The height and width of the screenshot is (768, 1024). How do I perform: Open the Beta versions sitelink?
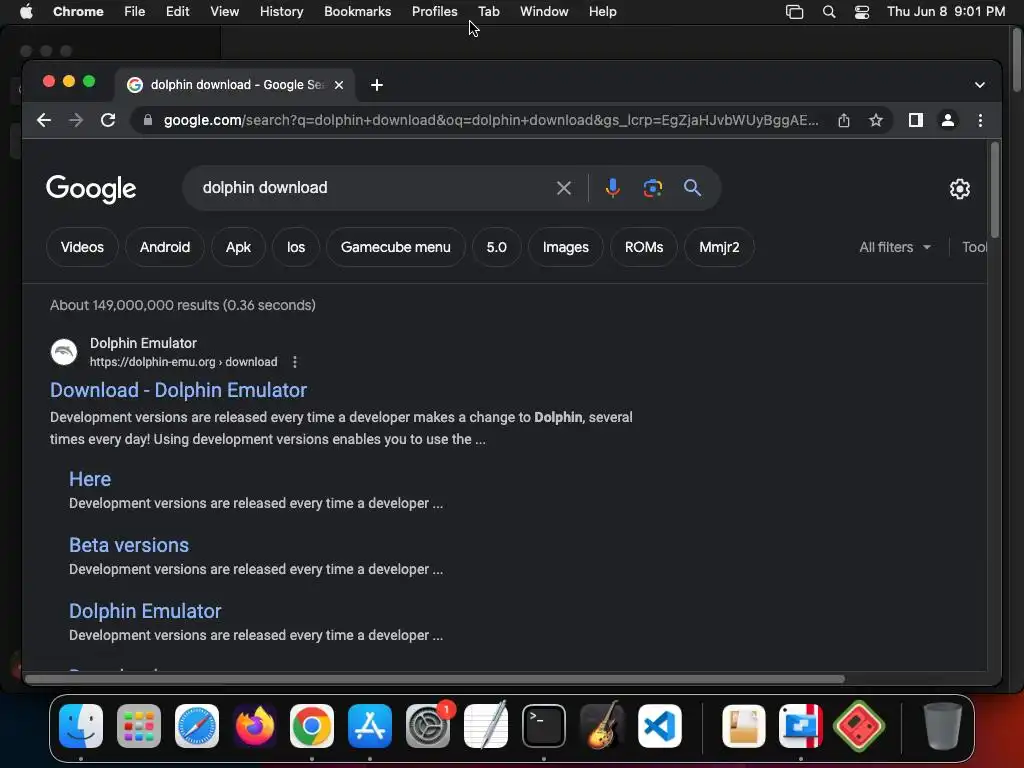point(129,545)
